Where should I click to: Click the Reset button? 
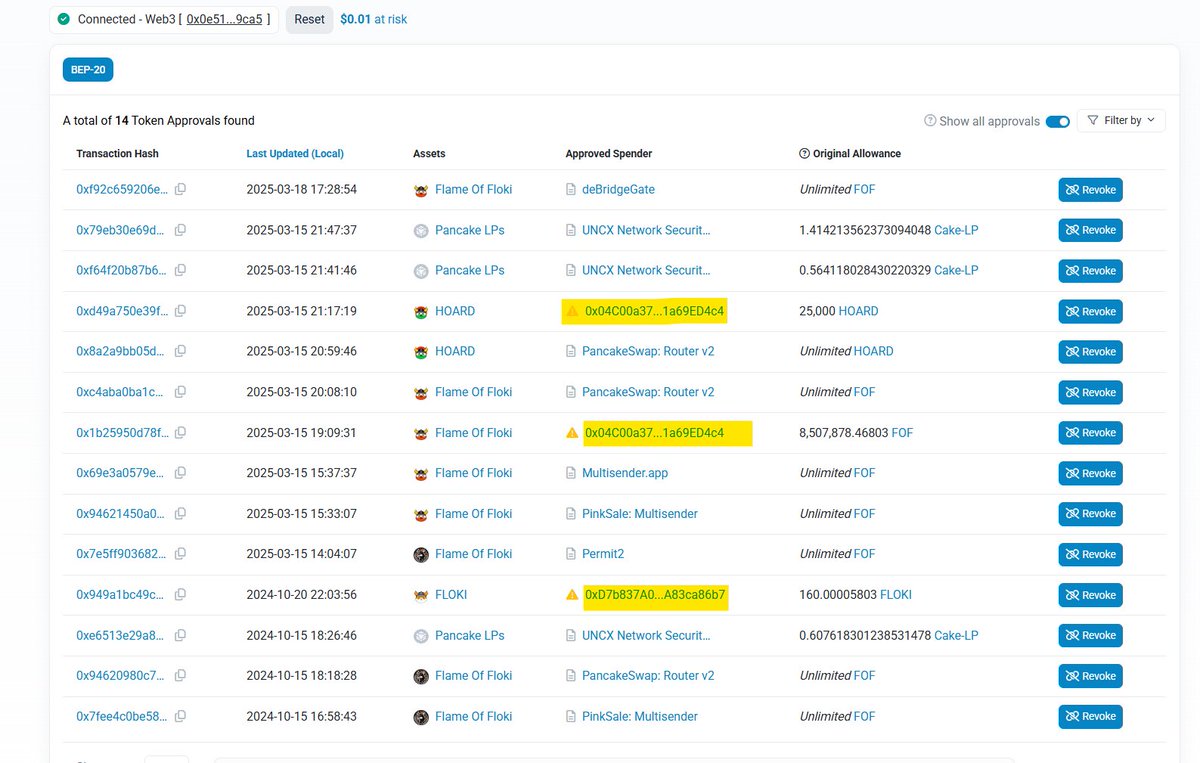(309, 19)
